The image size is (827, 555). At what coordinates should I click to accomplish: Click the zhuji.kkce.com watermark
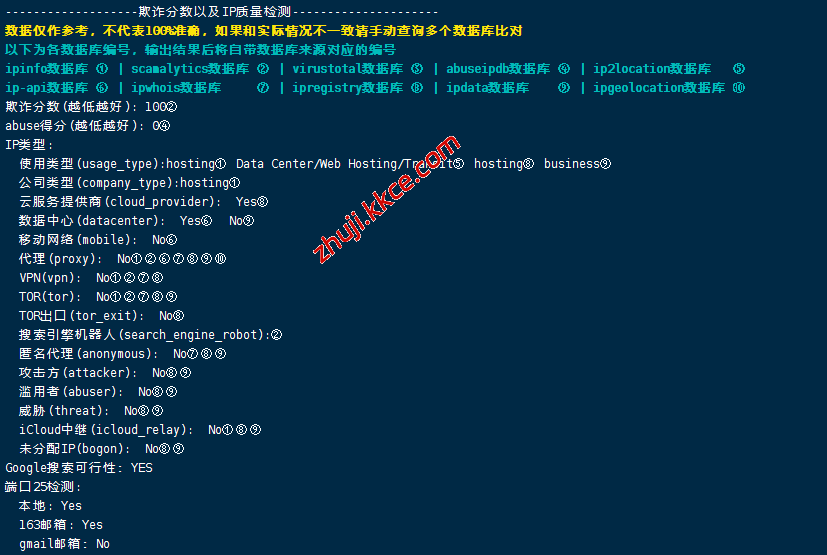387,198
